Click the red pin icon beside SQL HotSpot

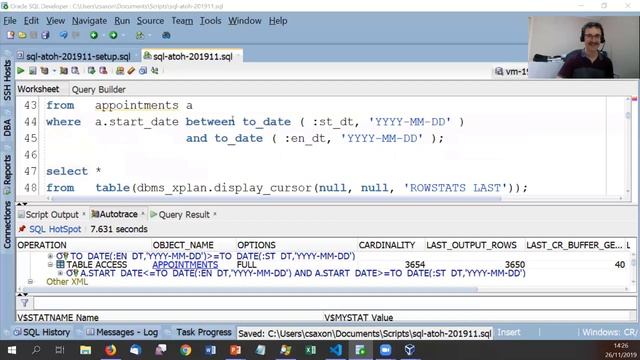(22, 229)
